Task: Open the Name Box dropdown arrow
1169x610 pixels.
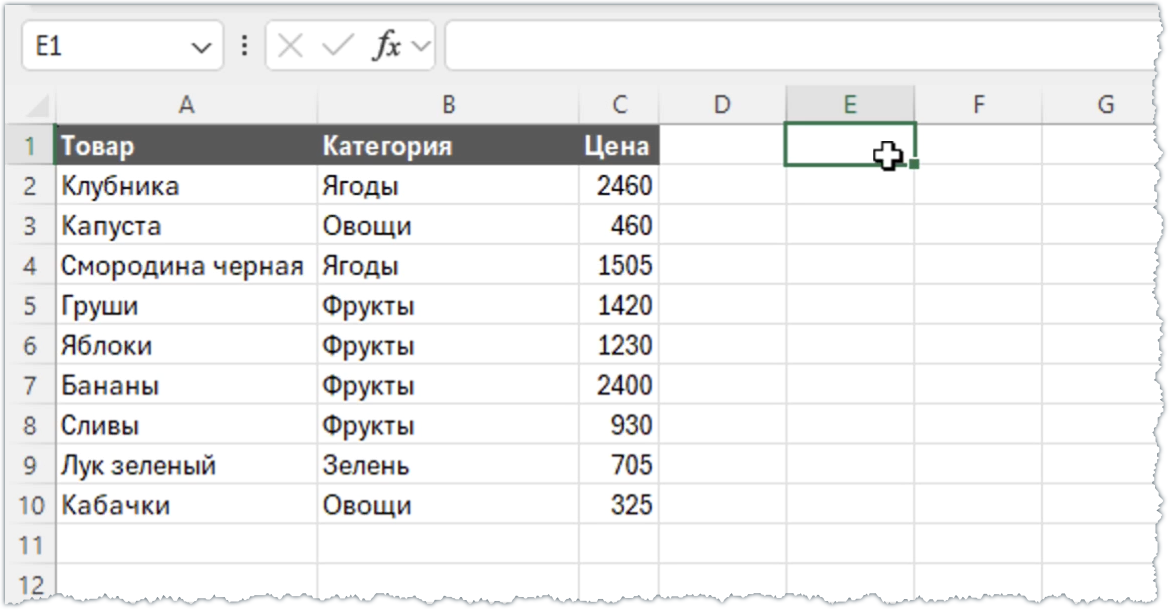Action: [200, 46]
